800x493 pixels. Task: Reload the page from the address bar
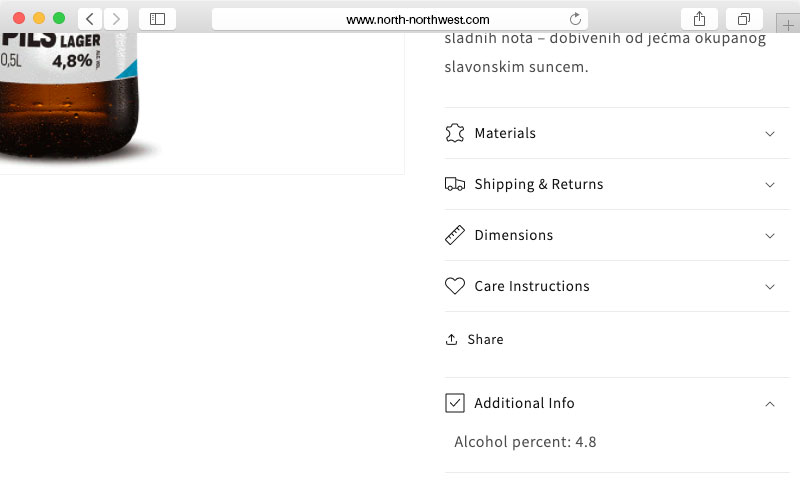[575, 19]
